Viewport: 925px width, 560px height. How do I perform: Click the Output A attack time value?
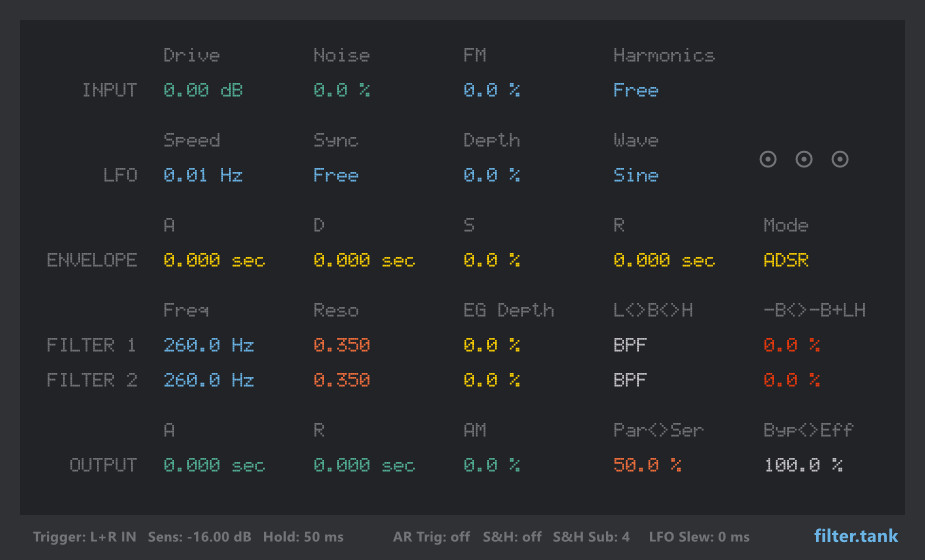click(x=214, y=466)
